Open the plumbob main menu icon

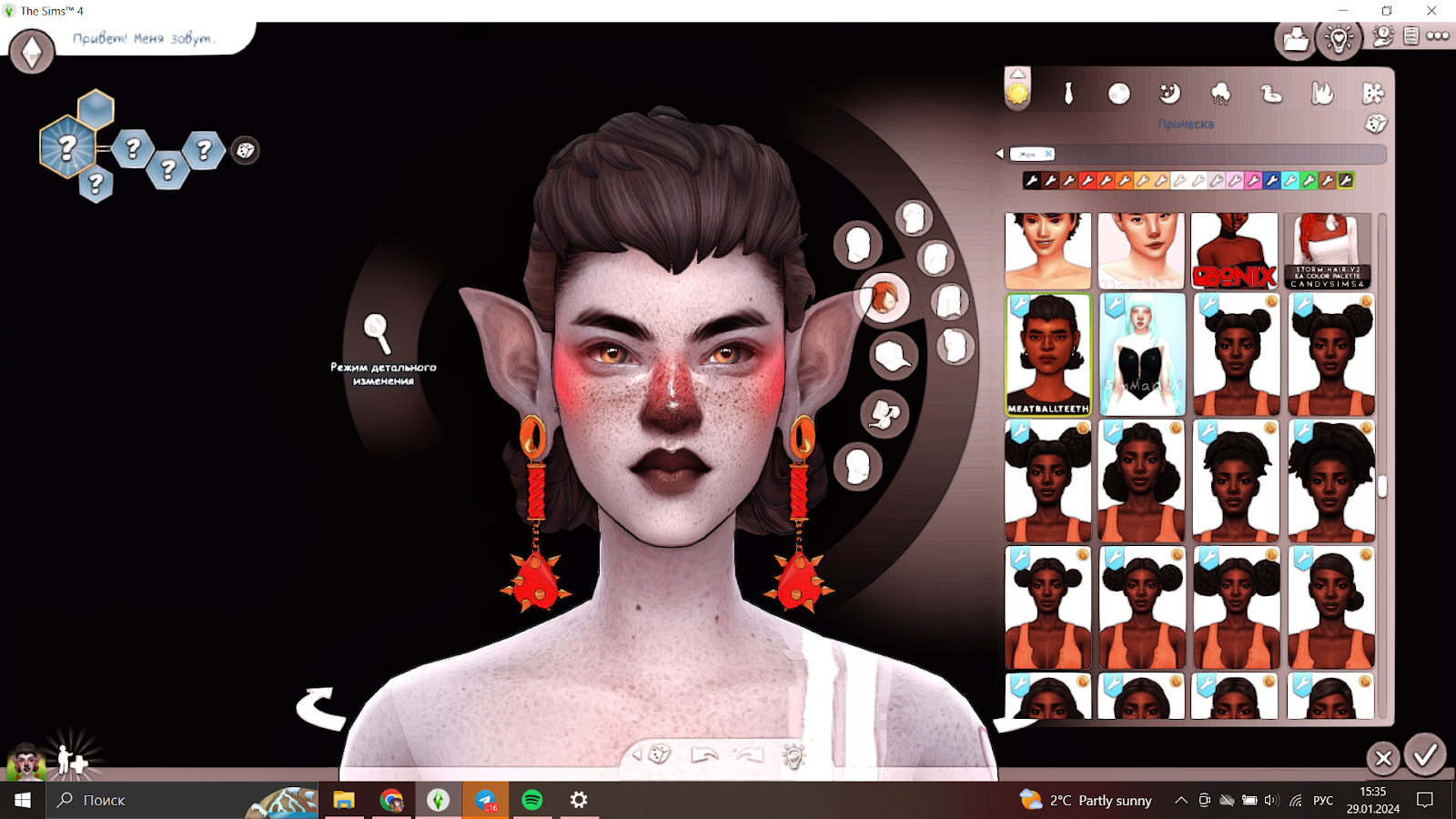(32, 51)
